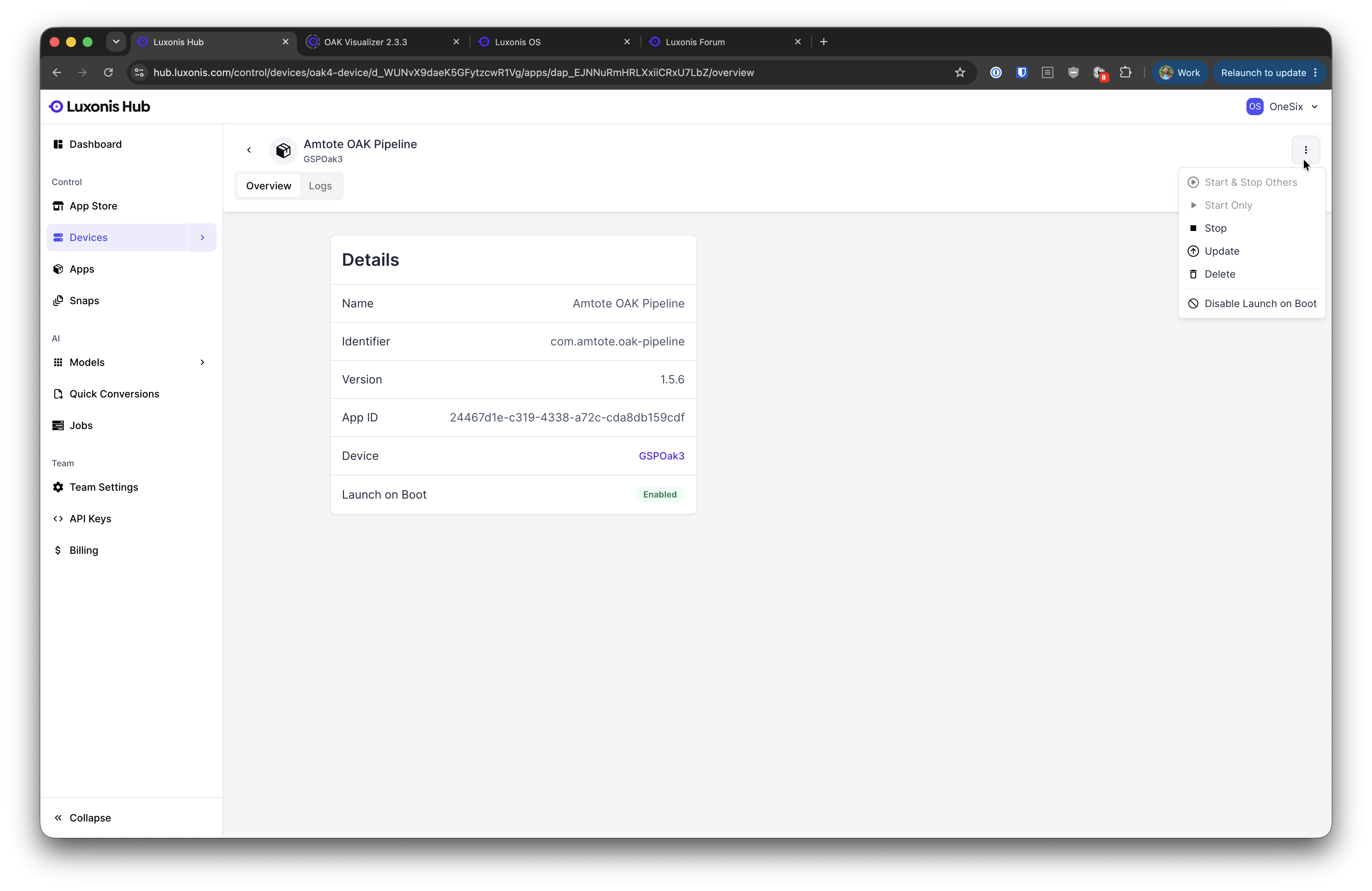Image resolution: width=1372 pixels, height=891 pixels.
Task: Open a new browser tab
Action: (x=824, y=42)
